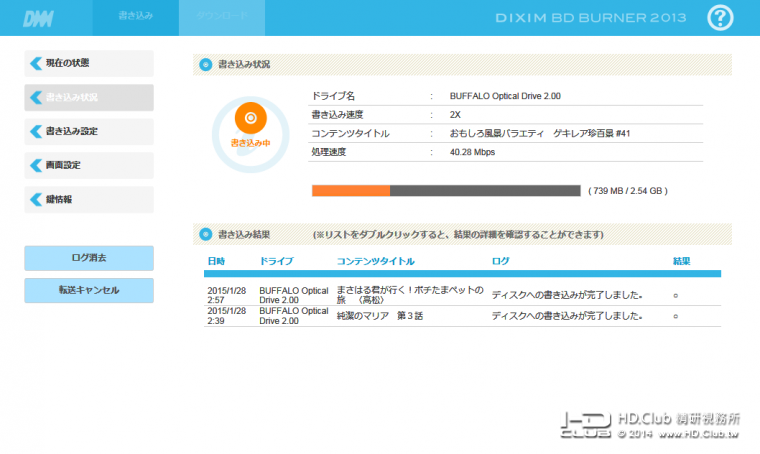Click the 結果 column header
The height and width of the screenshot is (454, 760).
click(681, 261)
